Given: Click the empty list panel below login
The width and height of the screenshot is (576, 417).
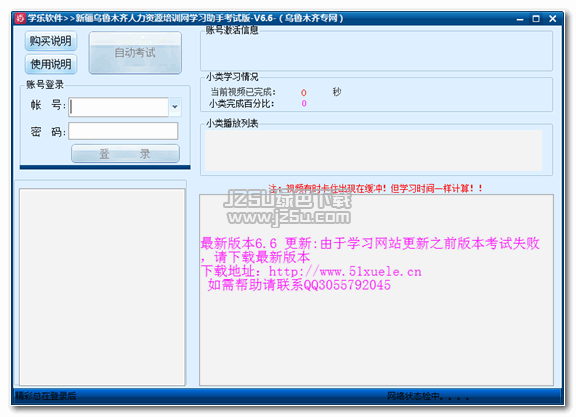Looking at the screenshot, I should 102,287.
